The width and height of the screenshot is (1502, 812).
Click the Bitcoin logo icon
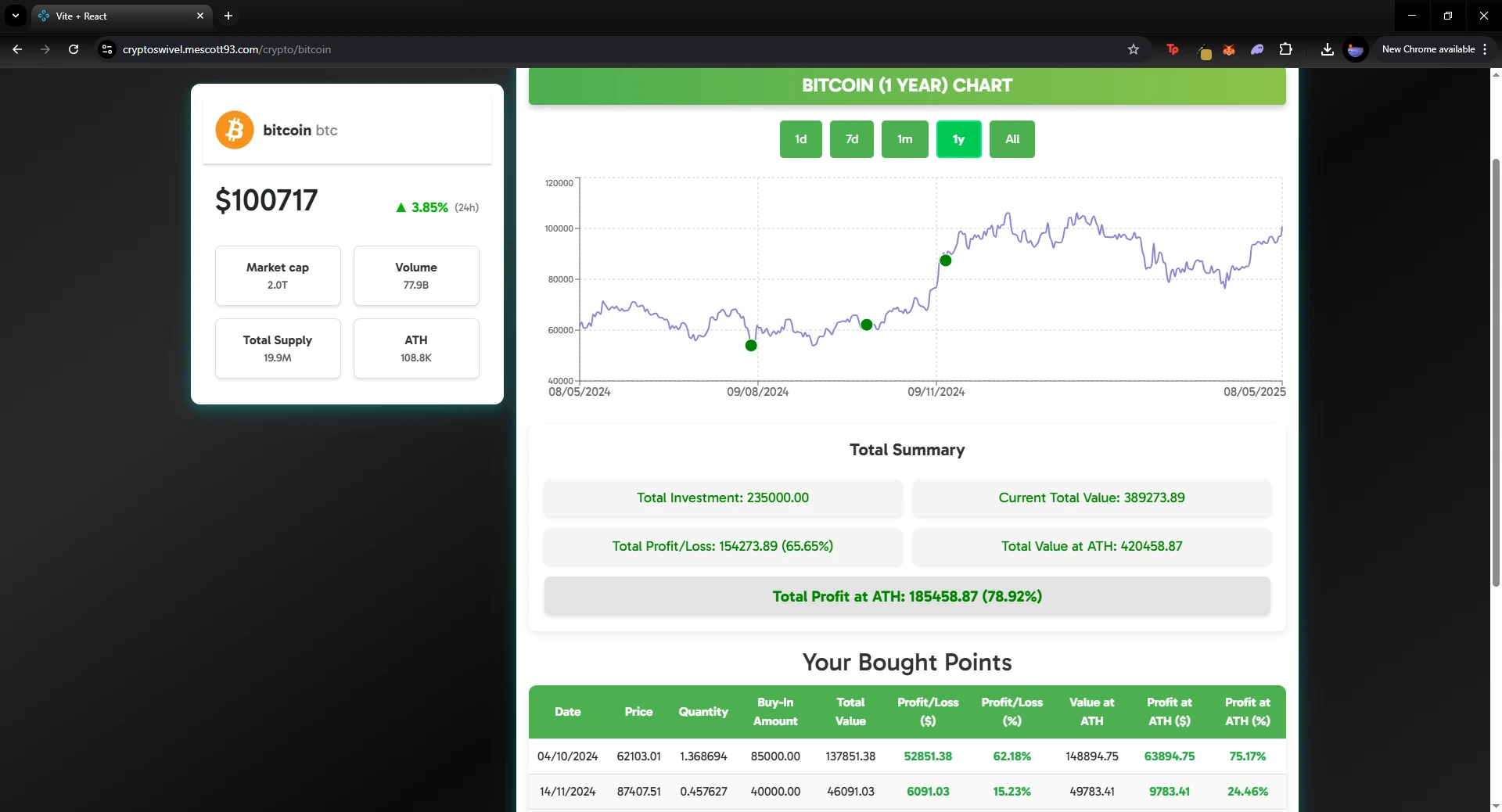click(x=235, y=130)
